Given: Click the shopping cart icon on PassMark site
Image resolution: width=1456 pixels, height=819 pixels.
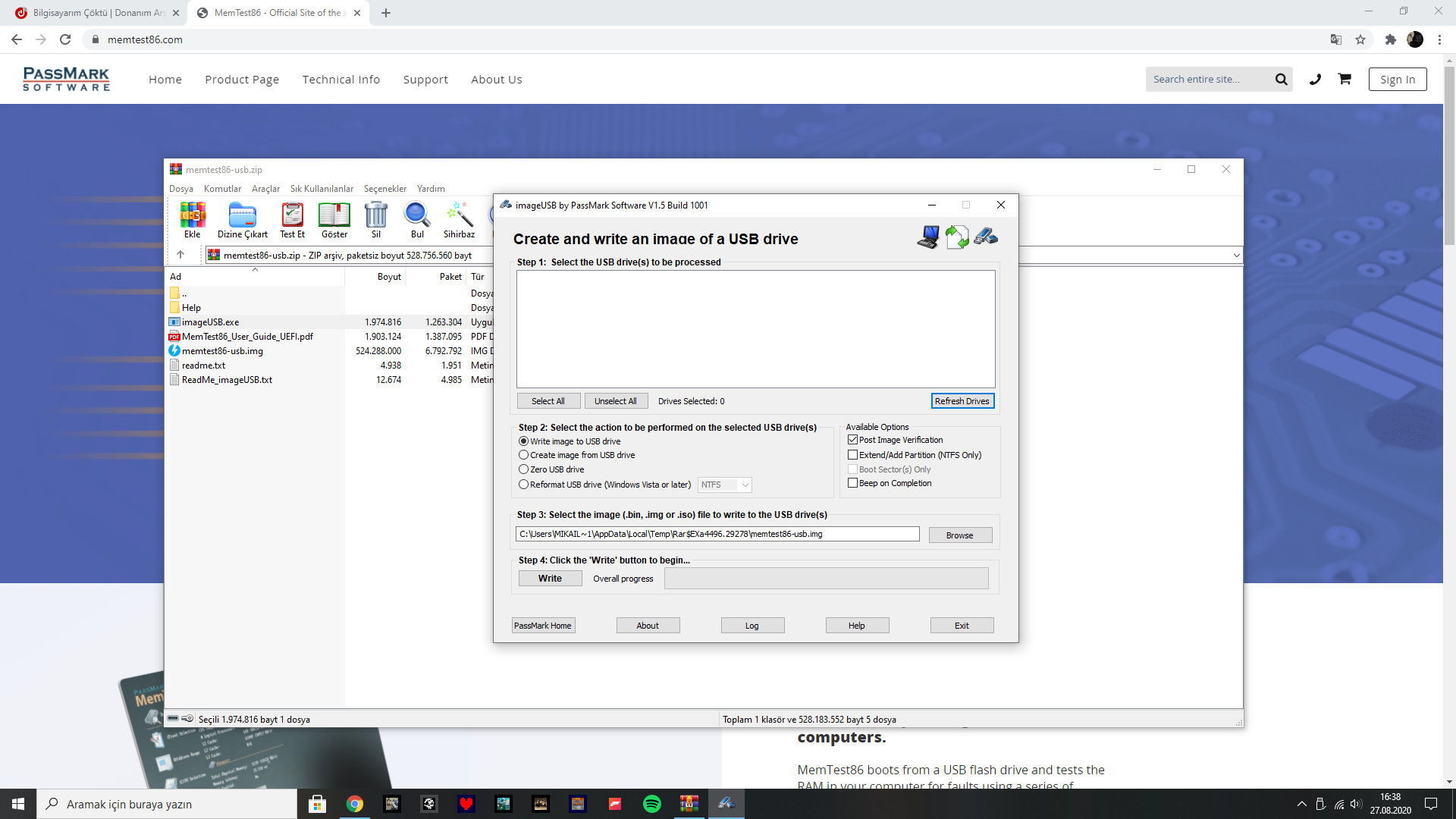Looking at the screenshot, I should (x=1345, y=79).
